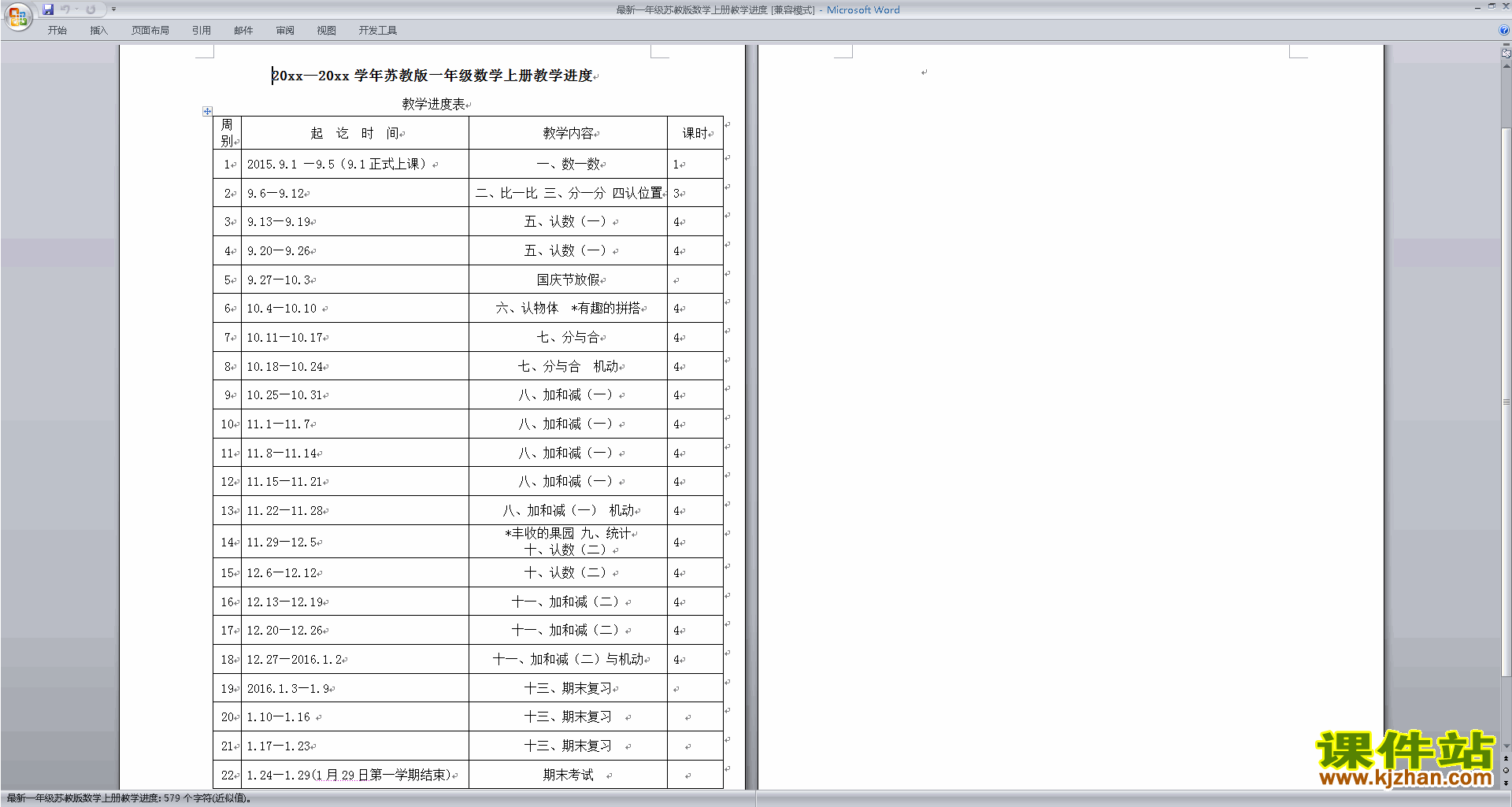This screenshot has height=807, width=1512.
Task: Click the 十一、加和减(二)与机动 cell
Action: tap(568, 659)
